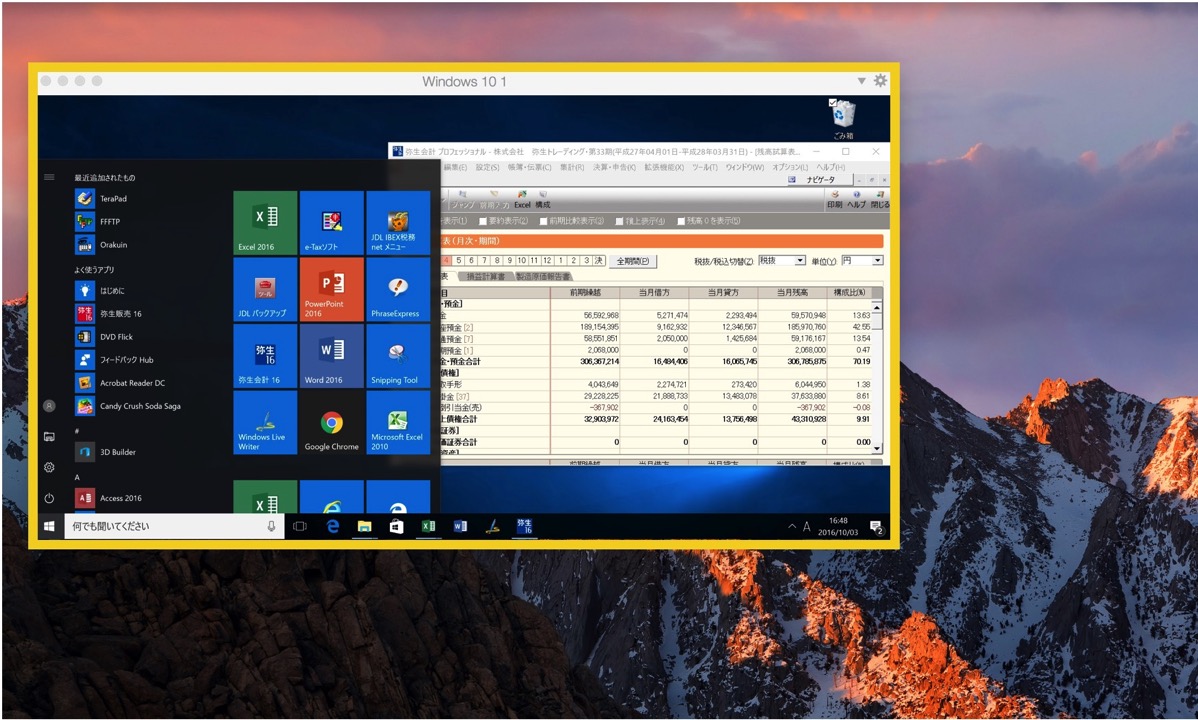Toggle the 積上表示(4) checkbox
This screenshot has width=1198, height=720.
click(x=620, y=221)
